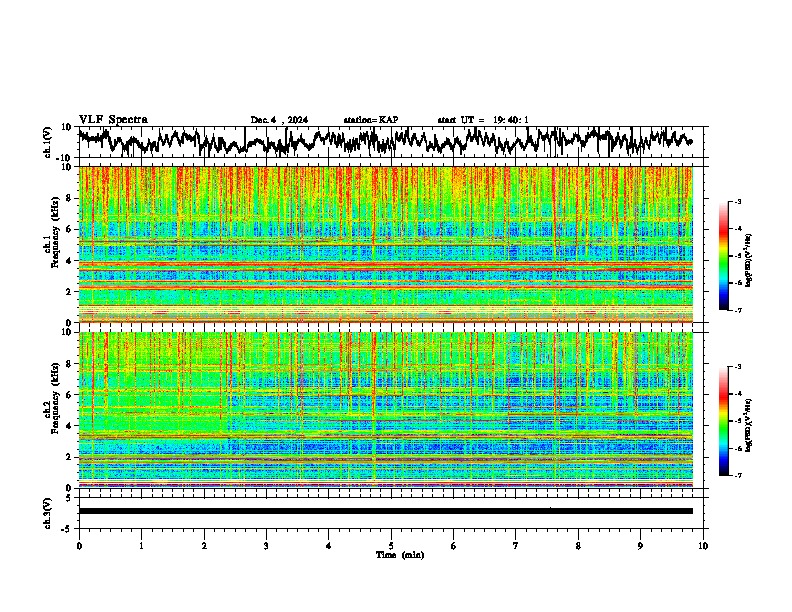
Task: Click the ch.1 spectrogram panel
Action: tap(385, 244)
